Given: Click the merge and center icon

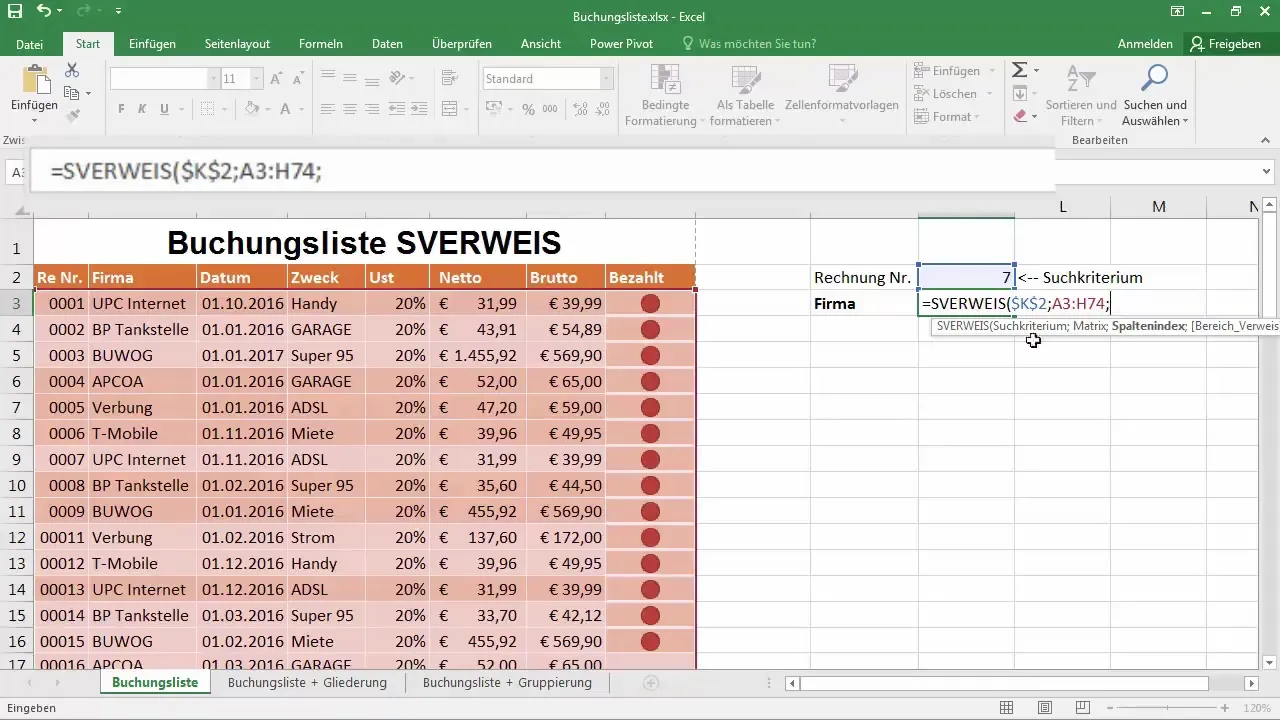Looking at the screenshot, I should tap(448, 109).
